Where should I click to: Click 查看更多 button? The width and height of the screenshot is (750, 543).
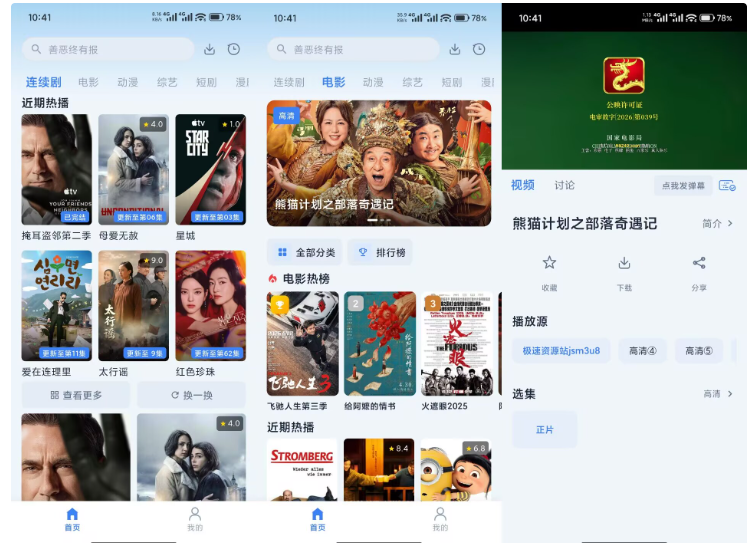[76, 395]
